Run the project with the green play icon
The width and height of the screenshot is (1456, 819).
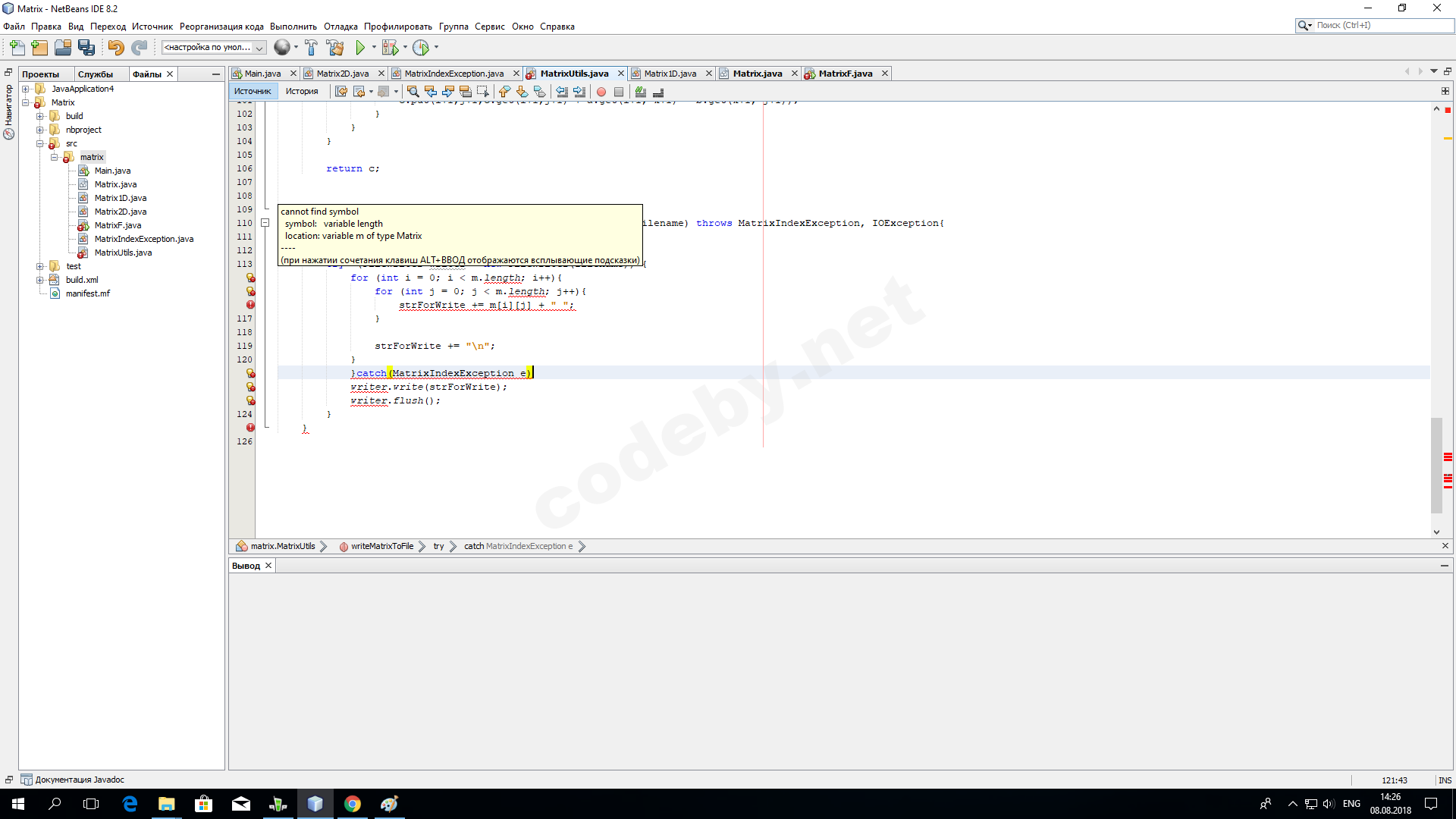360,48
